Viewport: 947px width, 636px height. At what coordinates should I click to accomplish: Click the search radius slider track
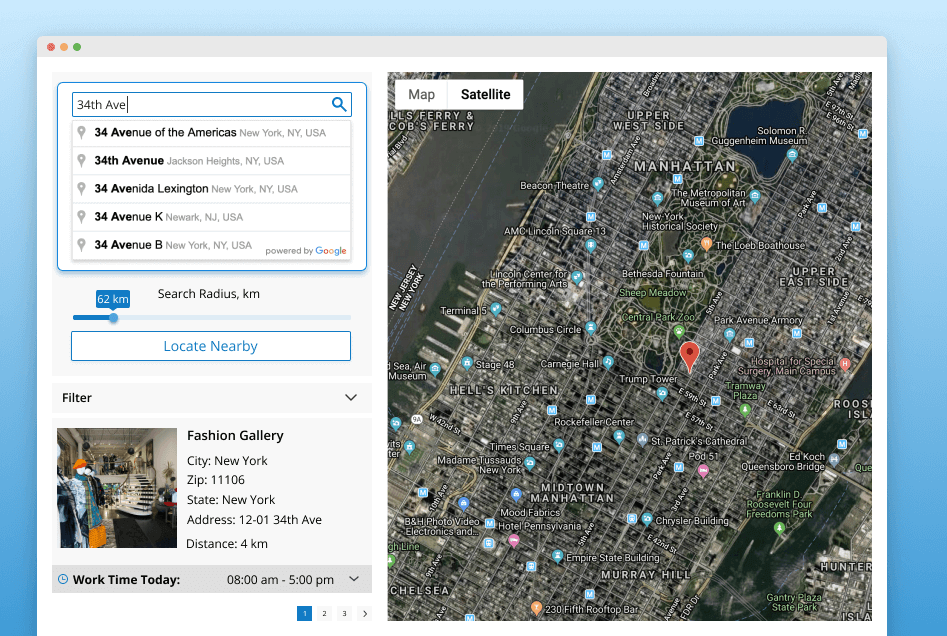pyautogui.click(x=211, y=318)
